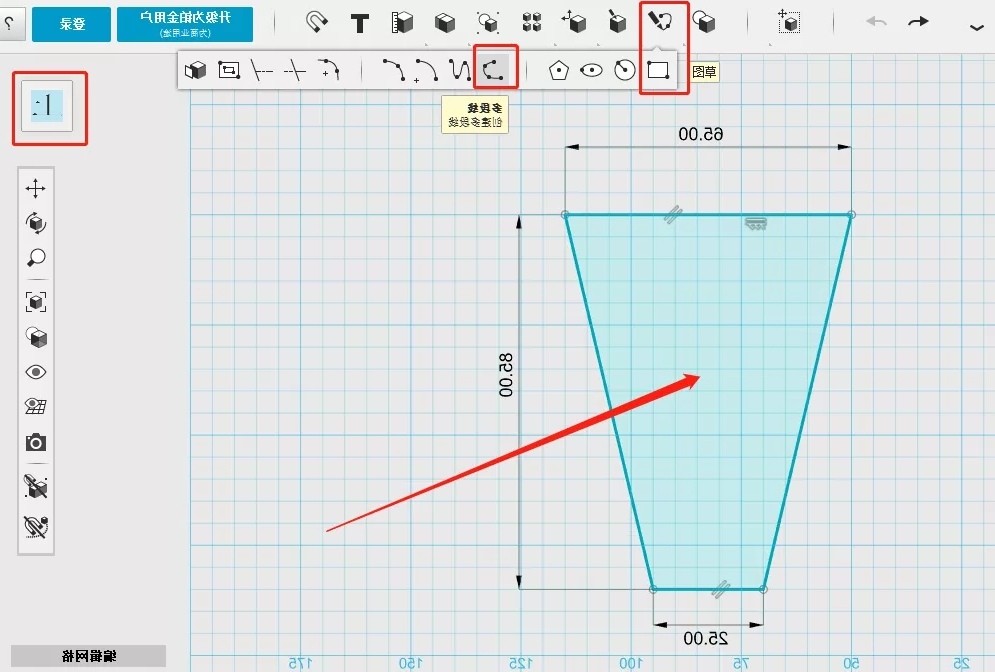Click the Fit to view icon
This screenshot has width=995, height=672.
pyautogui.click(x=36, y=302)
